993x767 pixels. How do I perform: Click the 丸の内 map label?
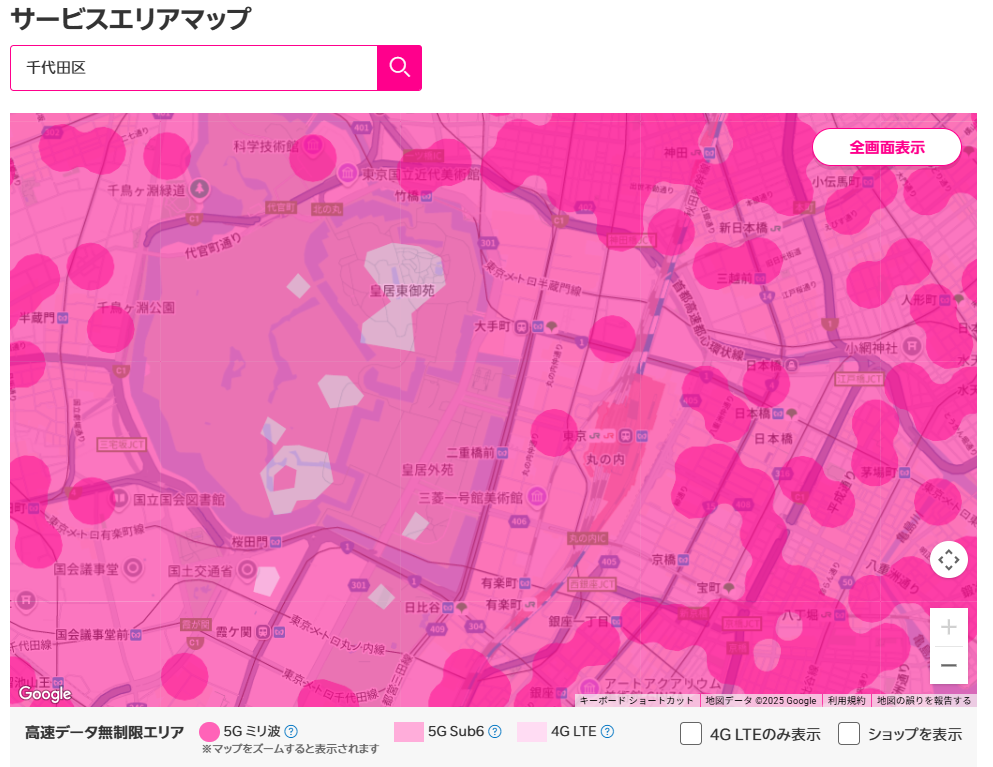[605, 459]
